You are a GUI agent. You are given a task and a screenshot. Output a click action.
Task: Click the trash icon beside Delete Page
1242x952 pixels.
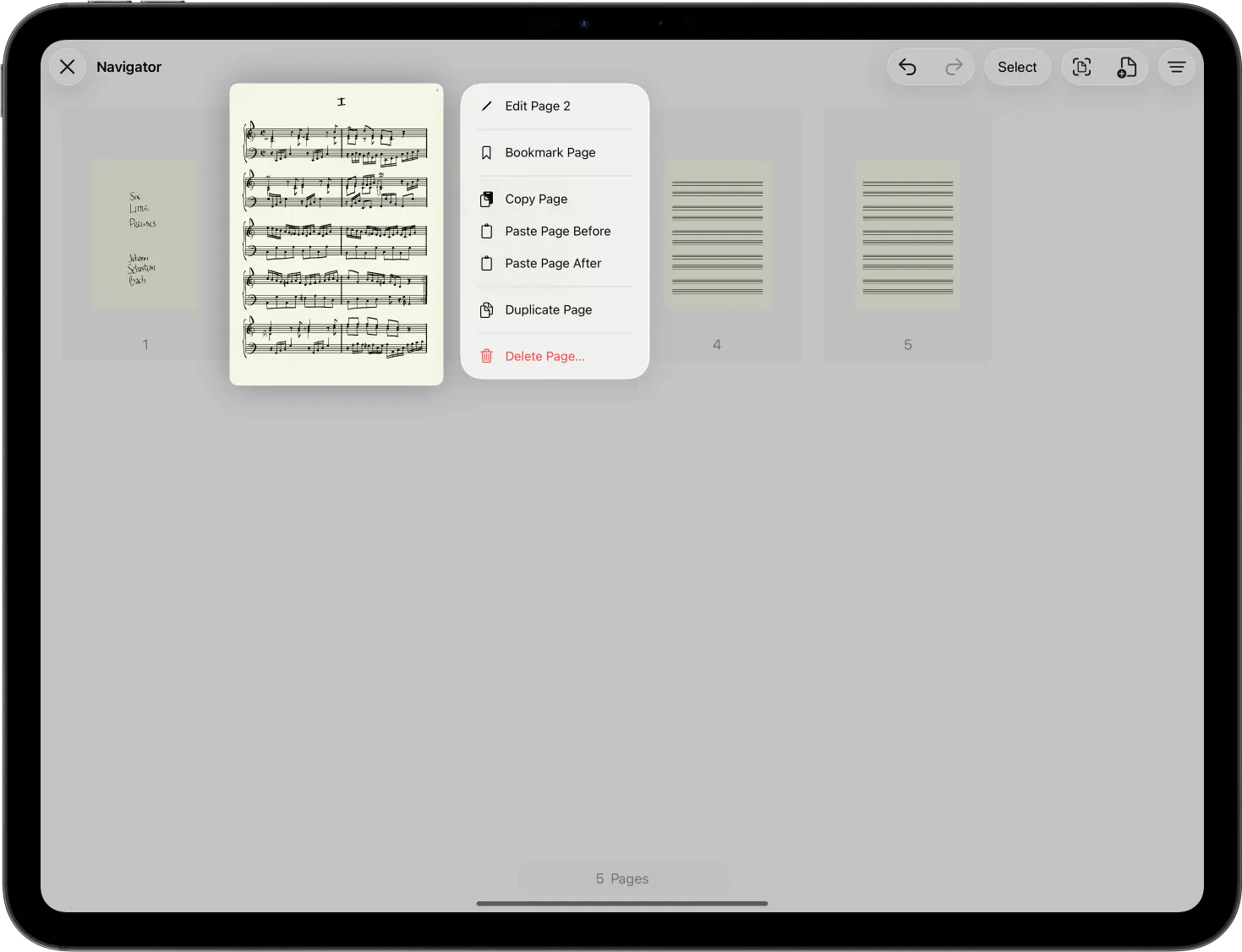pos(486,356)
